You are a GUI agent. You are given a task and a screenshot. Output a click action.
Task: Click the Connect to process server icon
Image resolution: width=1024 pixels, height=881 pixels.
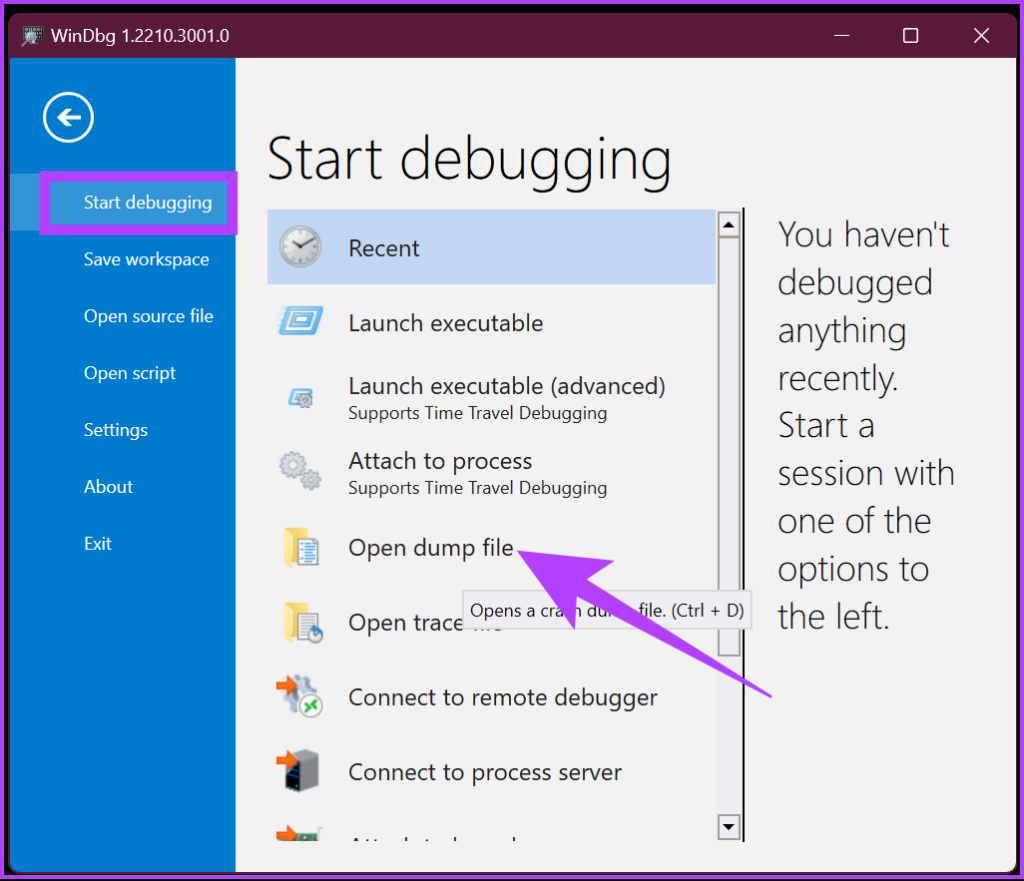click(x=298, y=771)
